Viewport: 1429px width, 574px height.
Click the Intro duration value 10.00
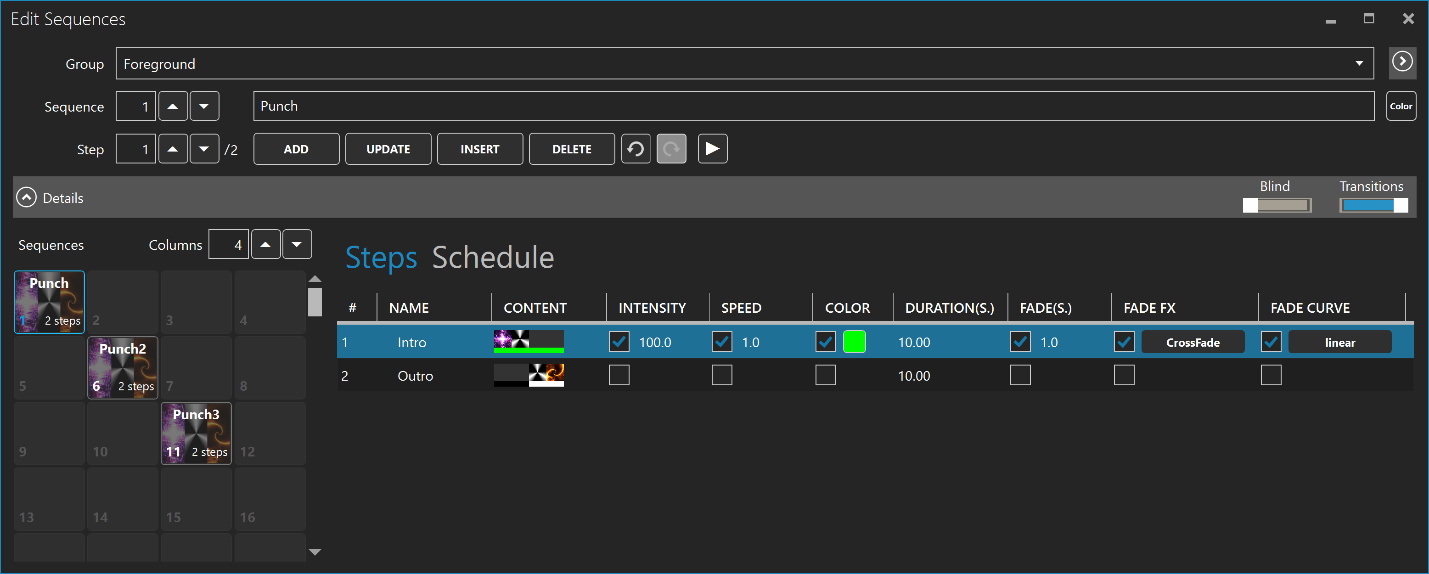pyautogui.click(x=914, y=342)
